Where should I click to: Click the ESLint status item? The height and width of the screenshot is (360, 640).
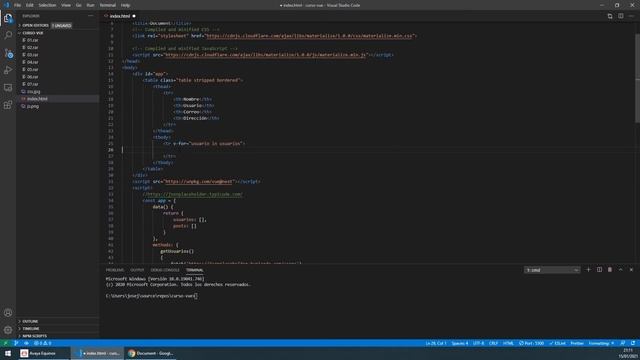pos(557,343)
